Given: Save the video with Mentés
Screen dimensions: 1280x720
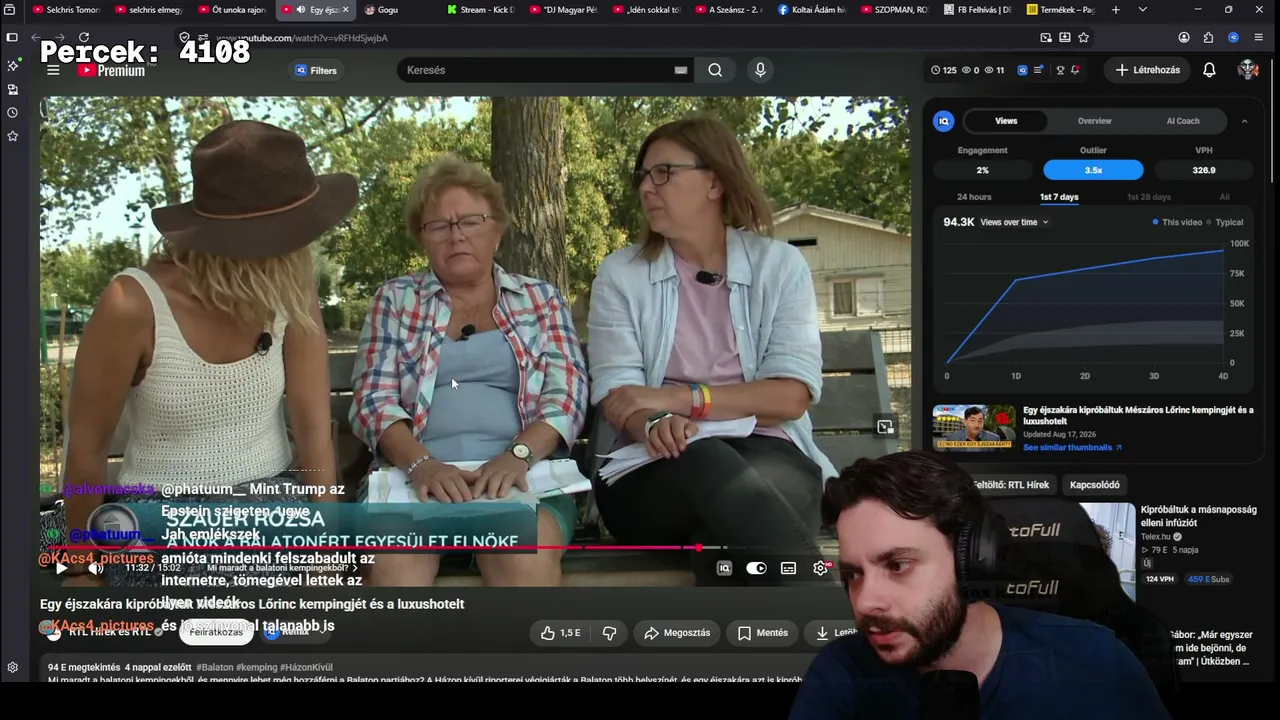Looking at the screenshot, I should point(763,633).
